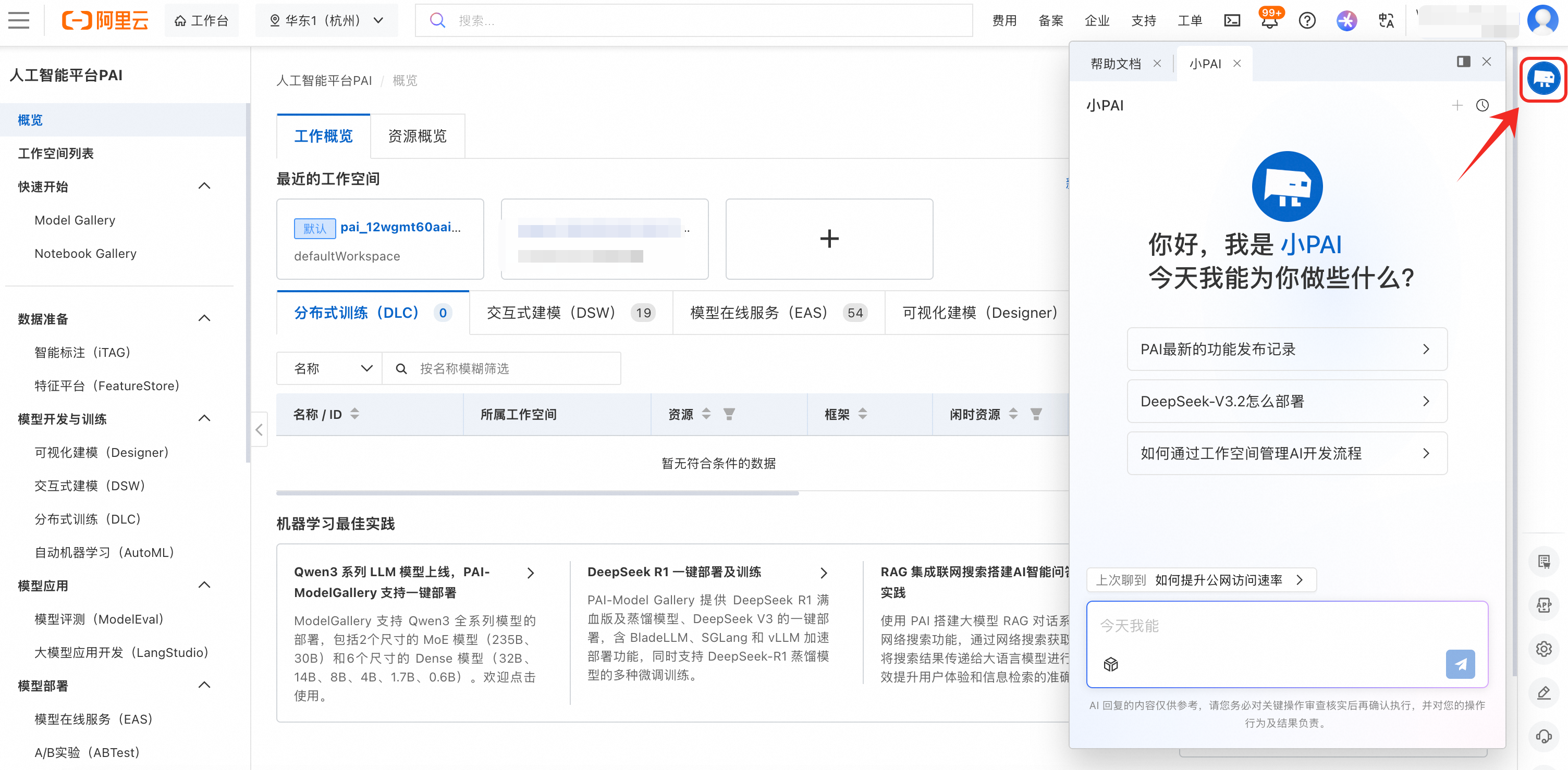Expand the Qwen3 系列 LLM article arrow
Viewport: 1568px width, 770px height.
tap(531, 573)
